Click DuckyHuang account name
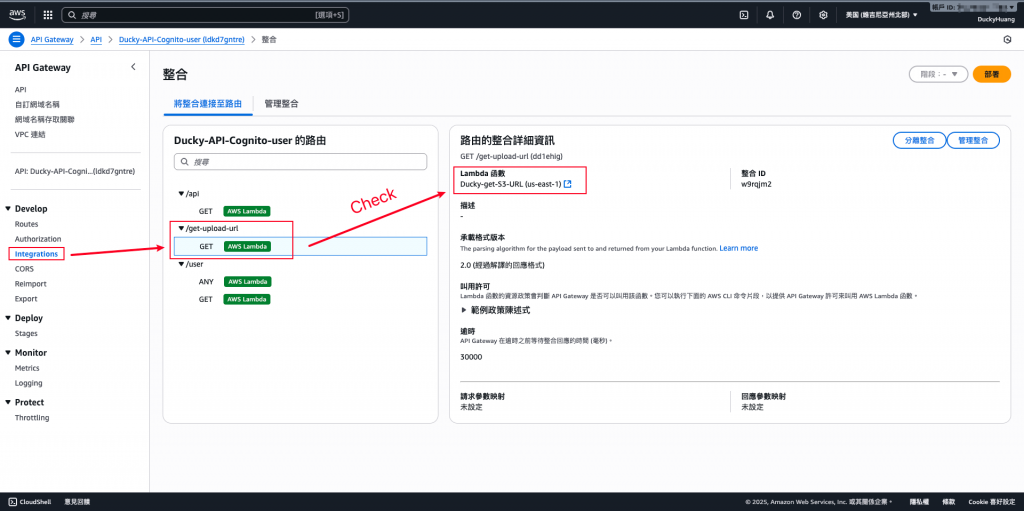 click(x=995, y=20)
